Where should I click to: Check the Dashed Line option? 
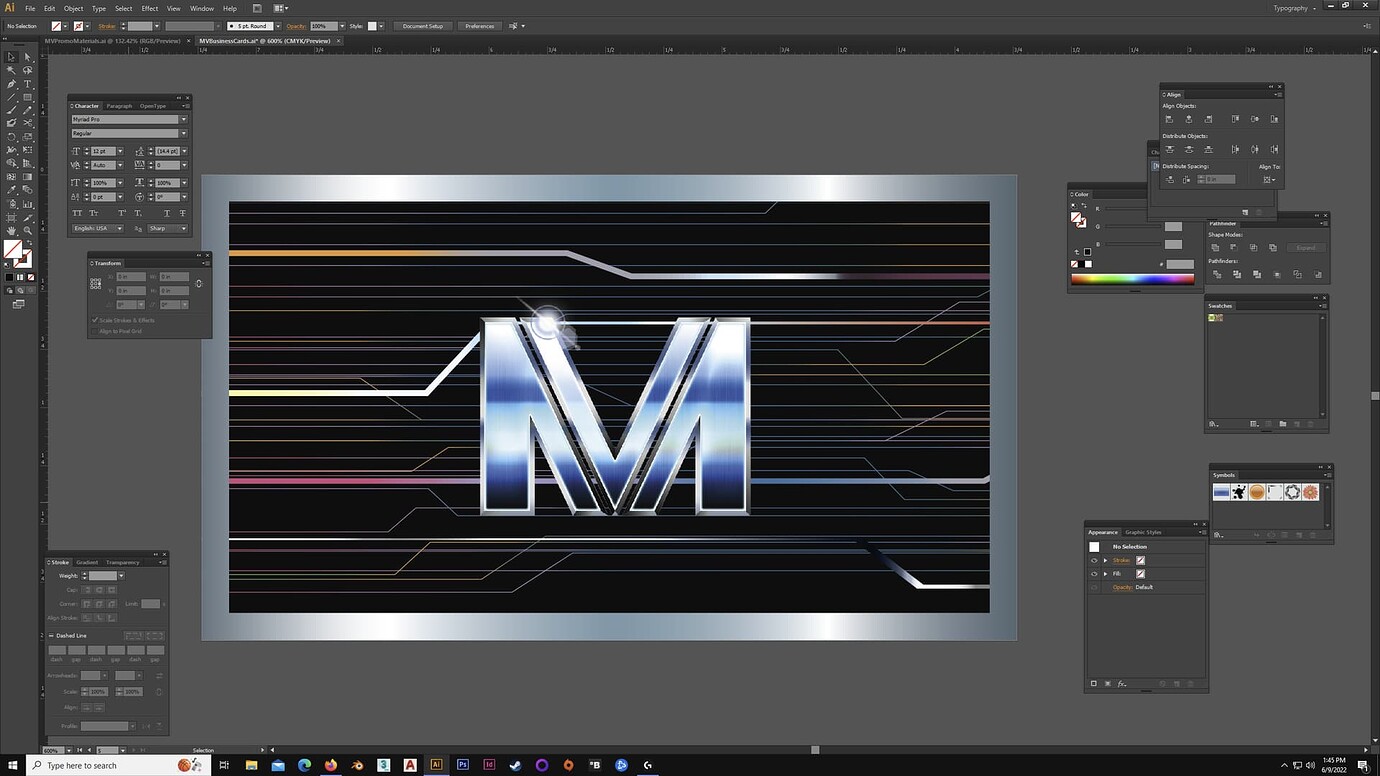point(51,634)
